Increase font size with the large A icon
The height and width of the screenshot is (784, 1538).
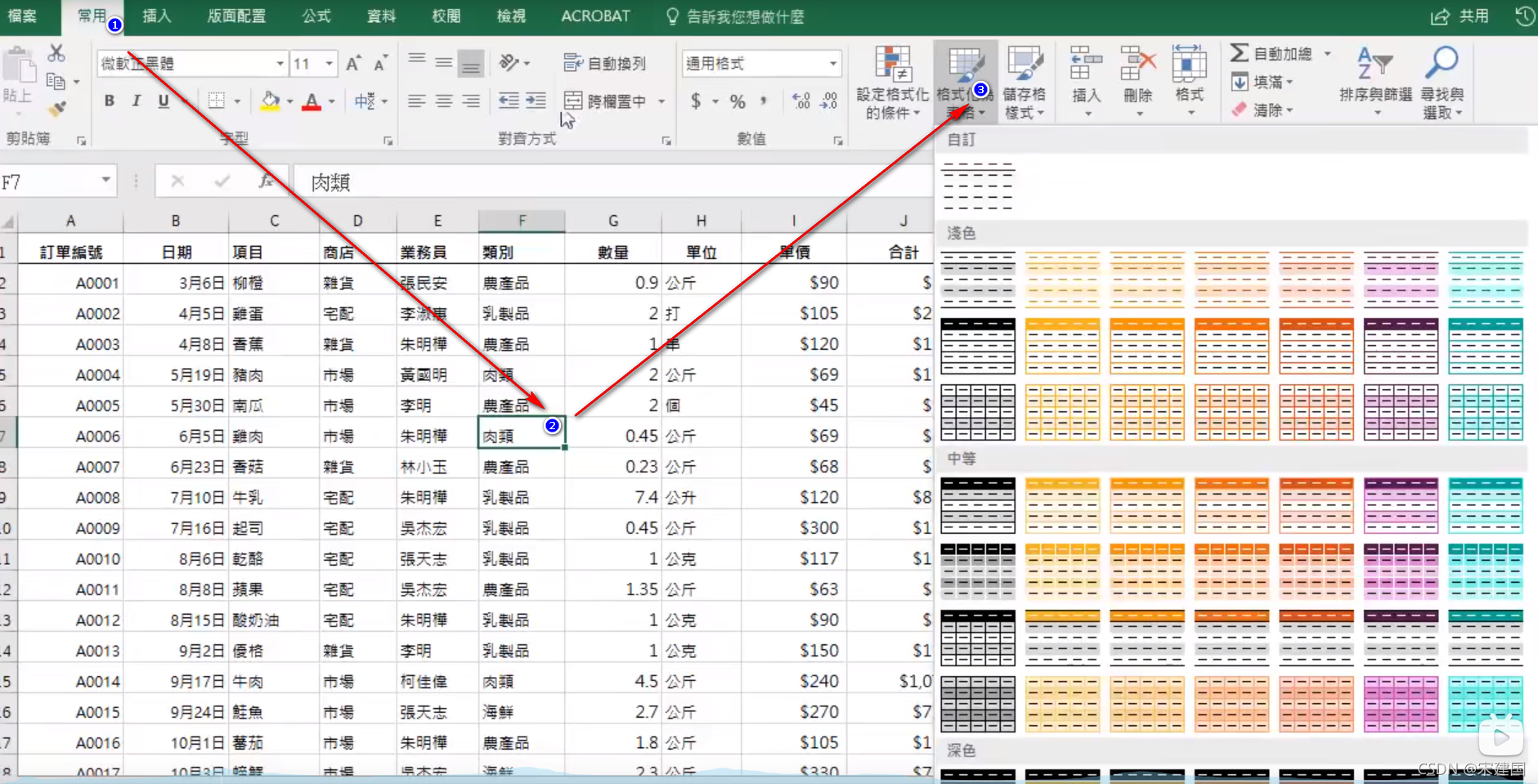point(353,64)
